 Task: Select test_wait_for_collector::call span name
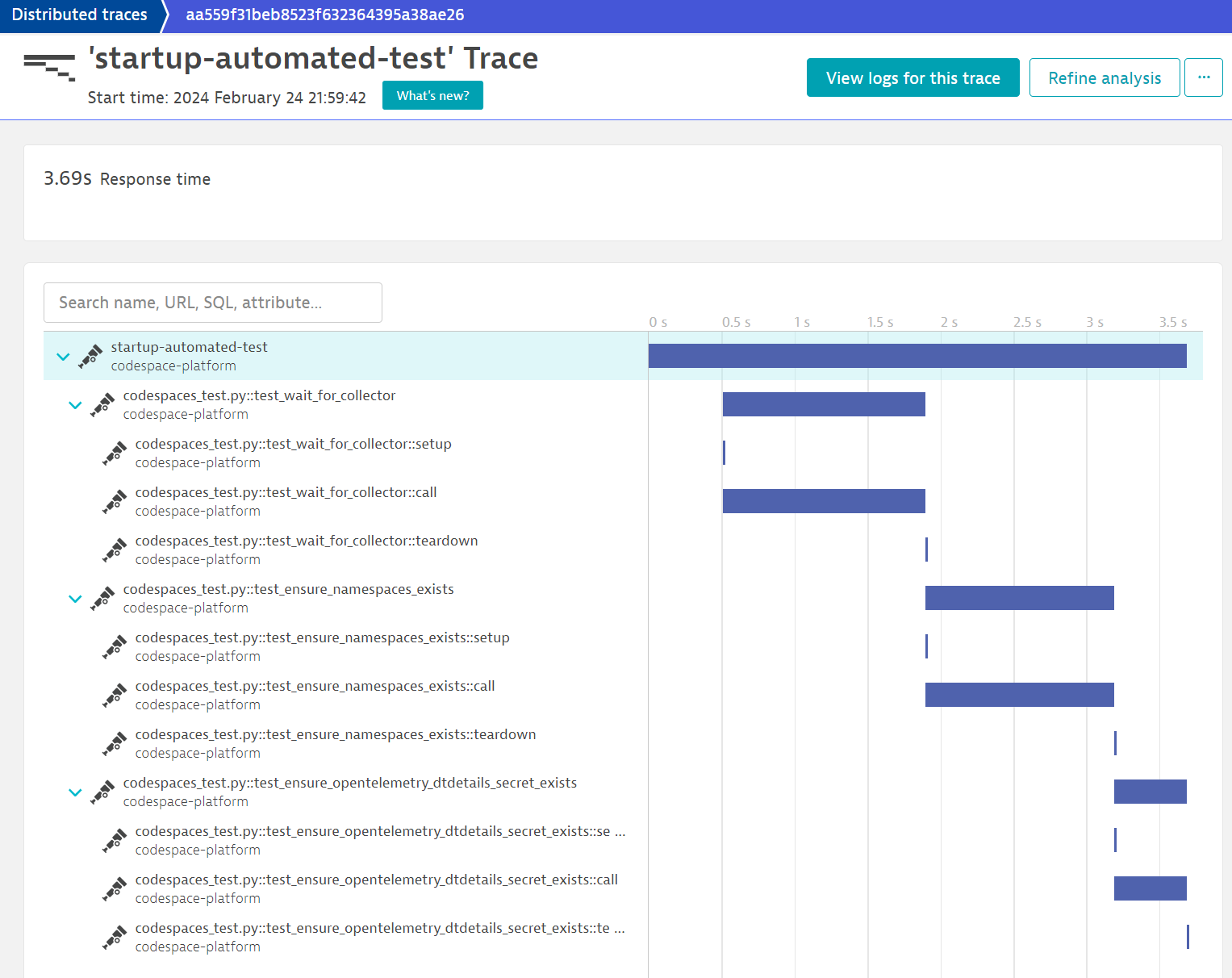point(286,492)
